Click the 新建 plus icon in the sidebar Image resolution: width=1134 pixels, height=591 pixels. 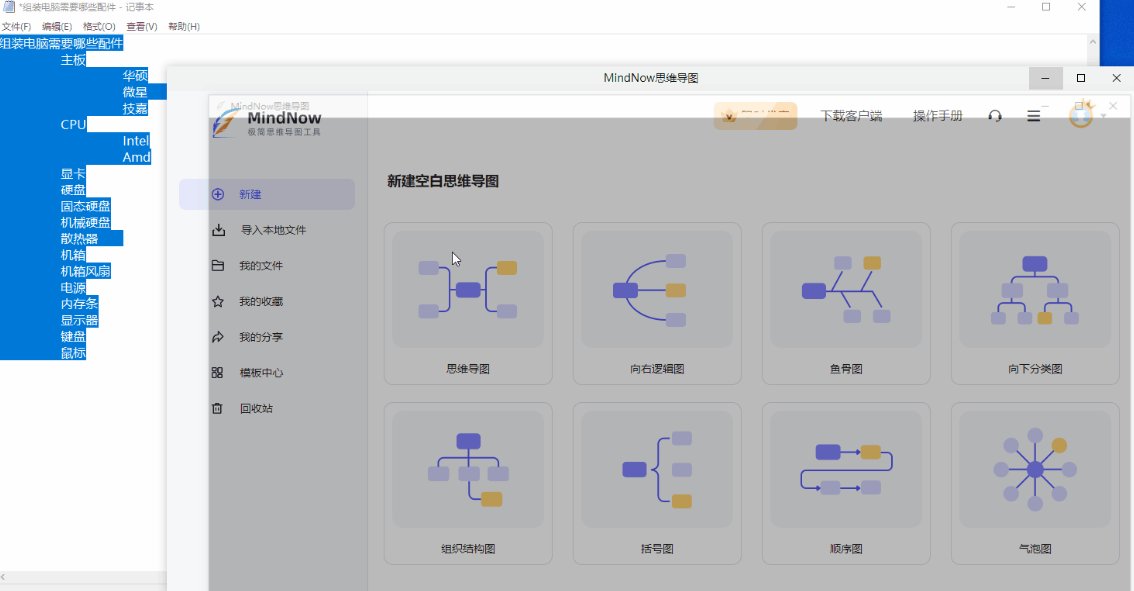(218, 194)
